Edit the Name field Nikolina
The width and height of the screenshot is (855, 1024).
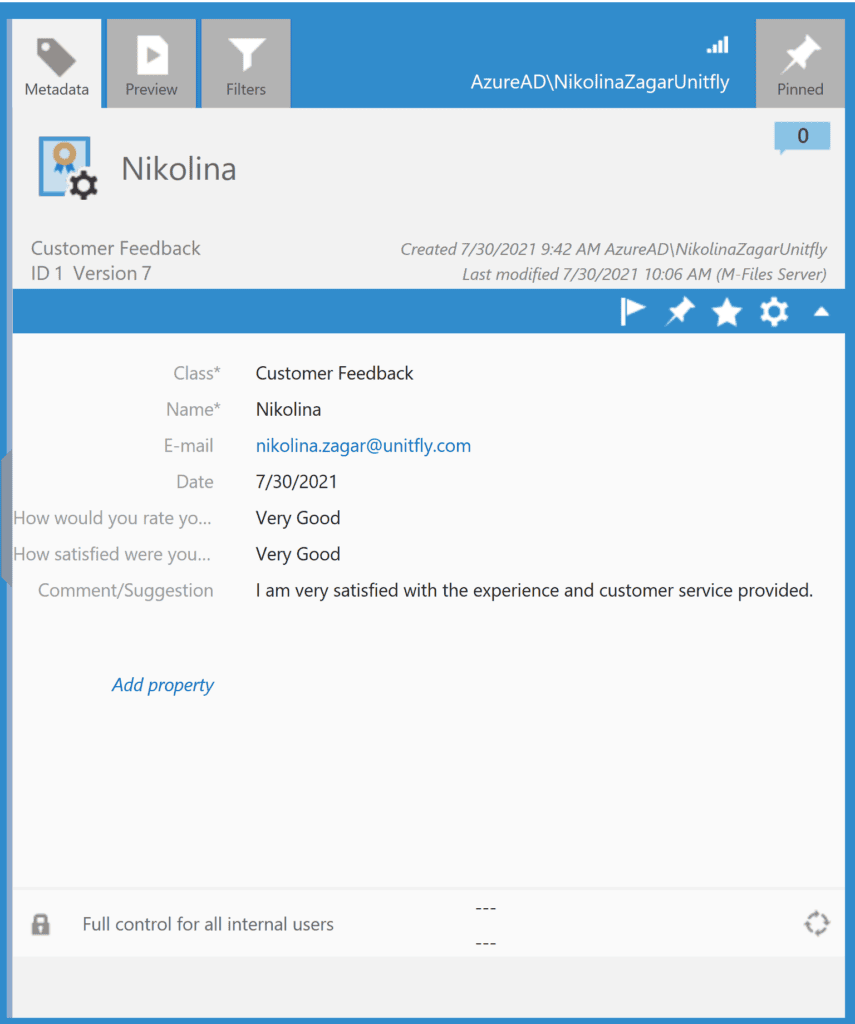click(x=288, y=409)
